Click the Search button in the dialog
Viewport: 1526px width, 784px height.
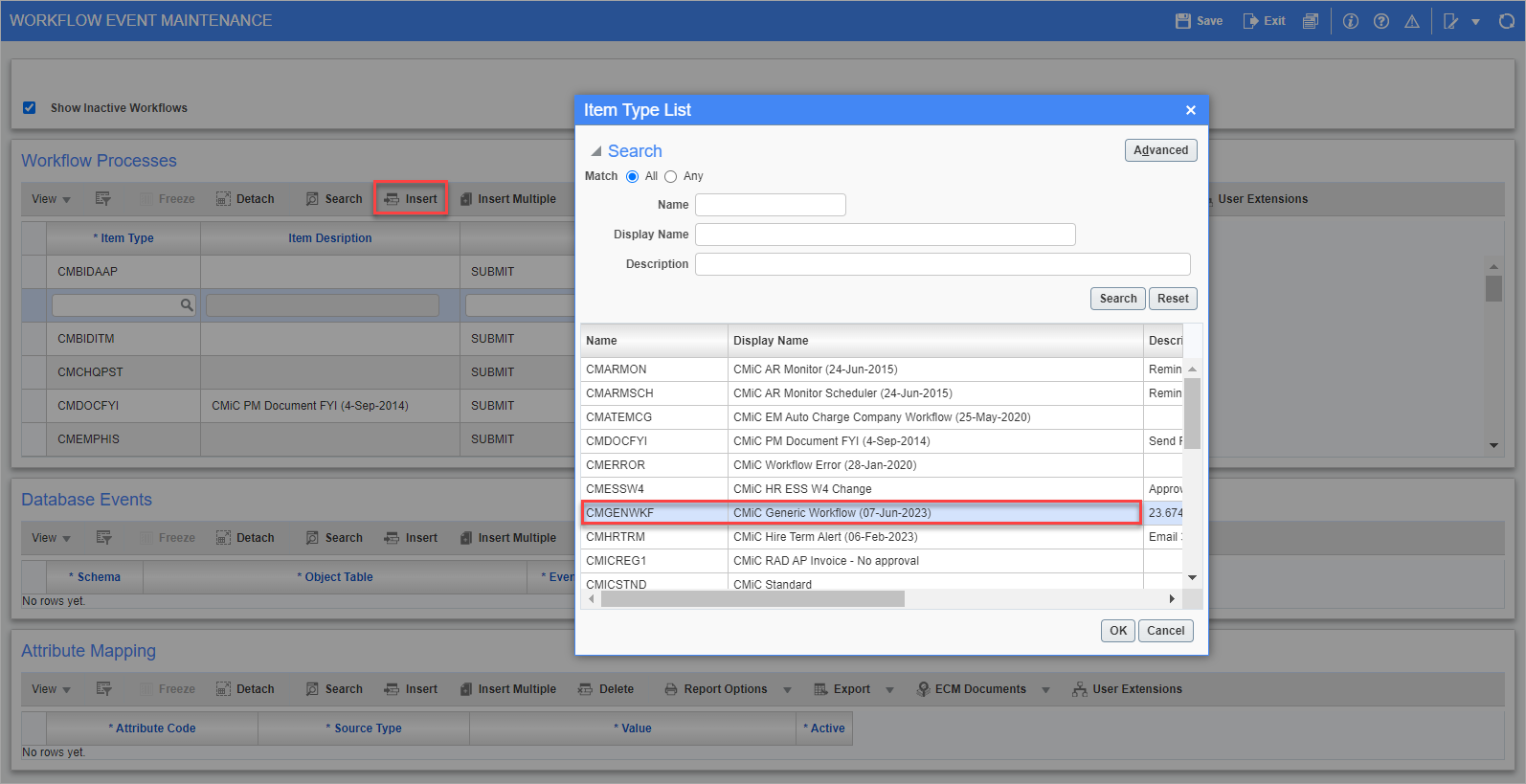point(1117,299)
